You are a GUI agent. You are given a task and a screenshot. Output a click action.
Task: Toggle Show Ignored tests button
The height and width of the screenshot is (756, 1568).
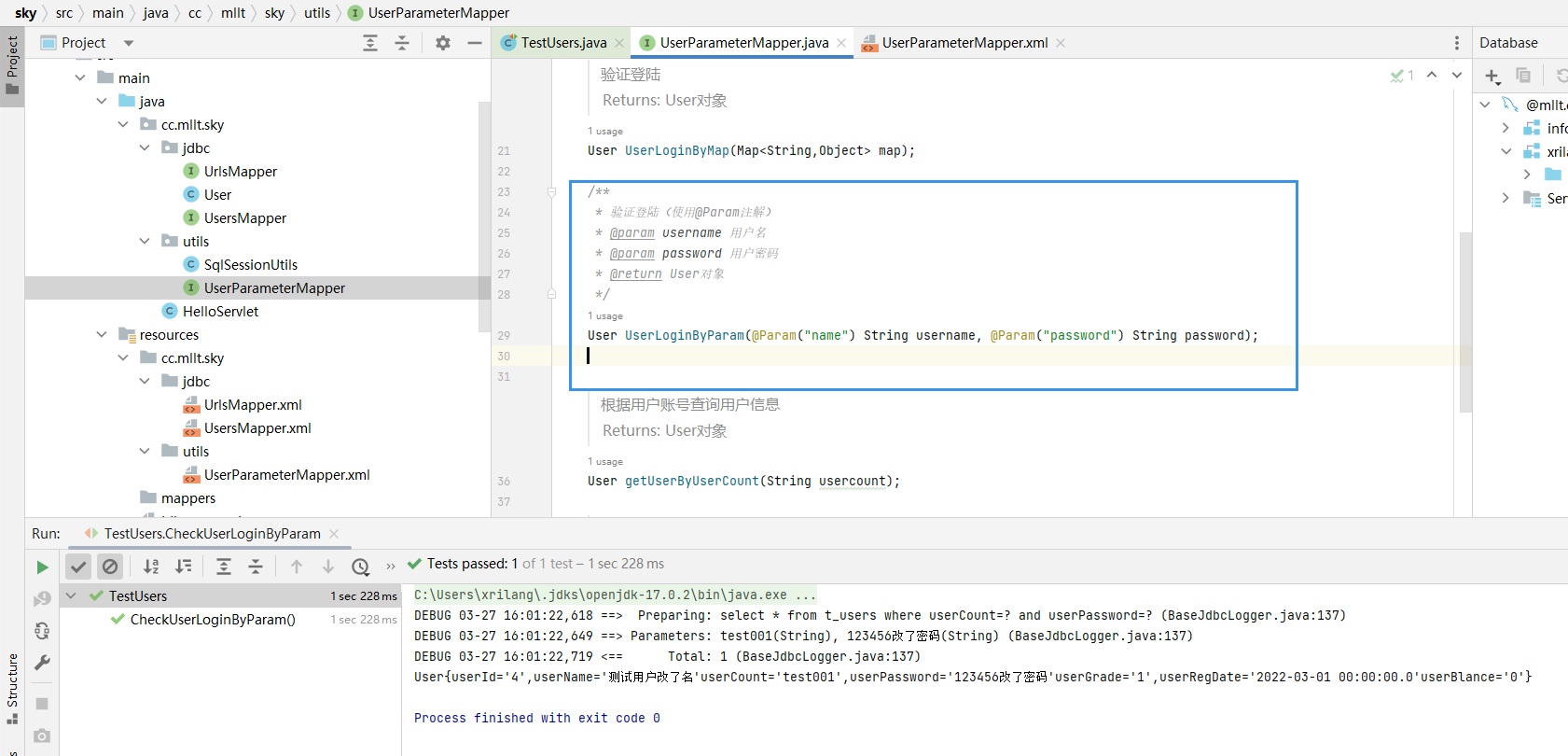[x=110, y=567]
